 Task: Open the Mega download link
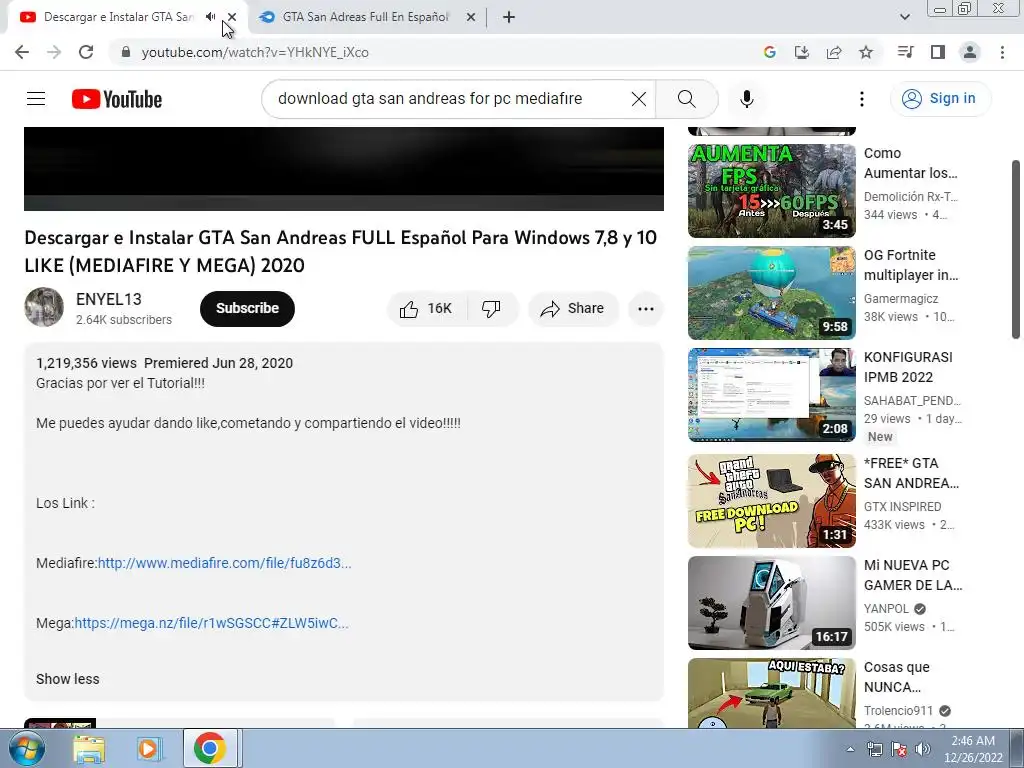point(212,623)
